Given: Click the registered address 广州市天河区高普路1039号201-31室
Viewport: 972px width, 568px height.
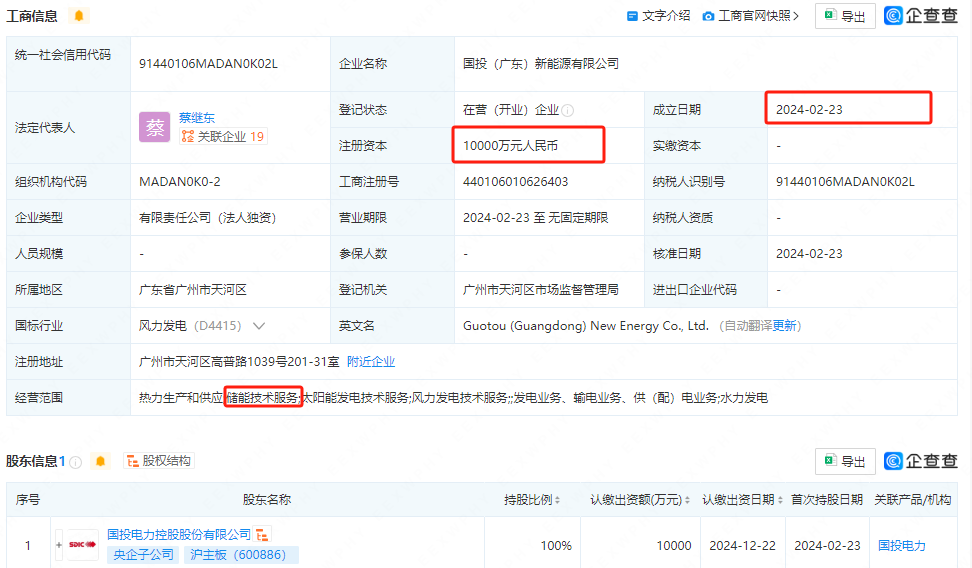Looking at the screenshot, I should point(239,362).
